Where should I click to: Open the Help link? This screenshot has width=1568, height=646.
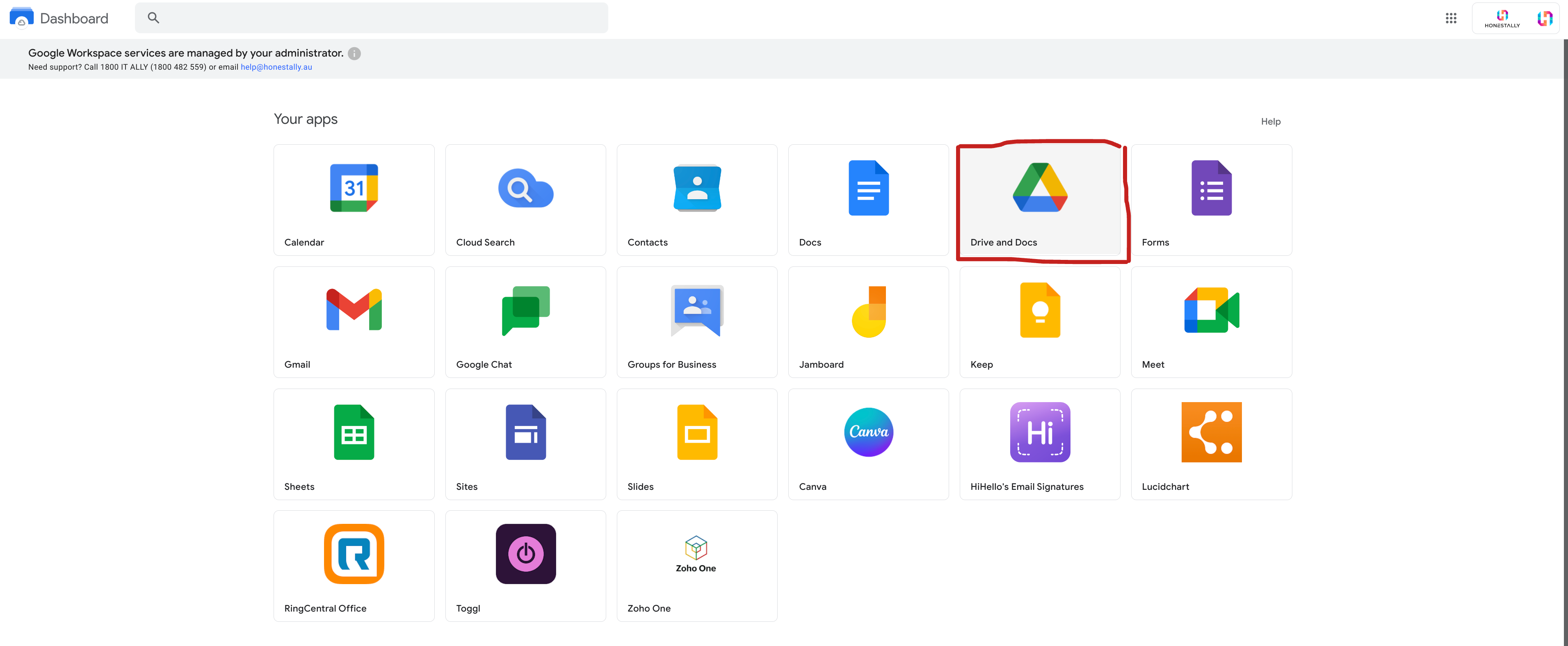point(1270,122)
